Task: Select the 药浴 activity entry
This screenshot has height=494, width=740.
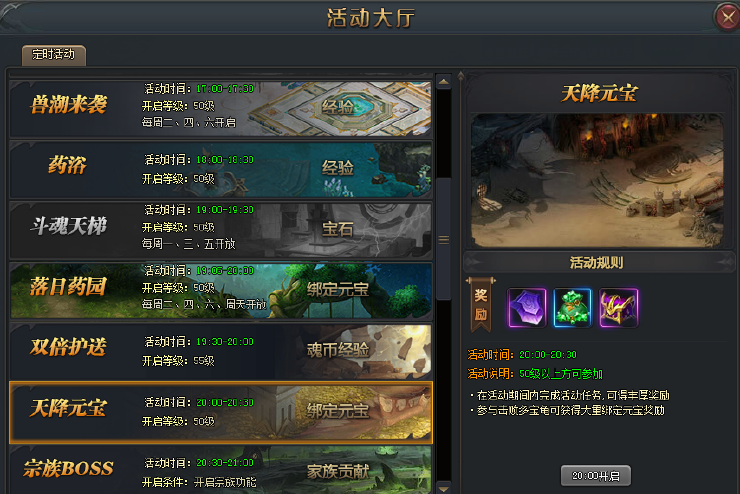Action: point(220,169)
